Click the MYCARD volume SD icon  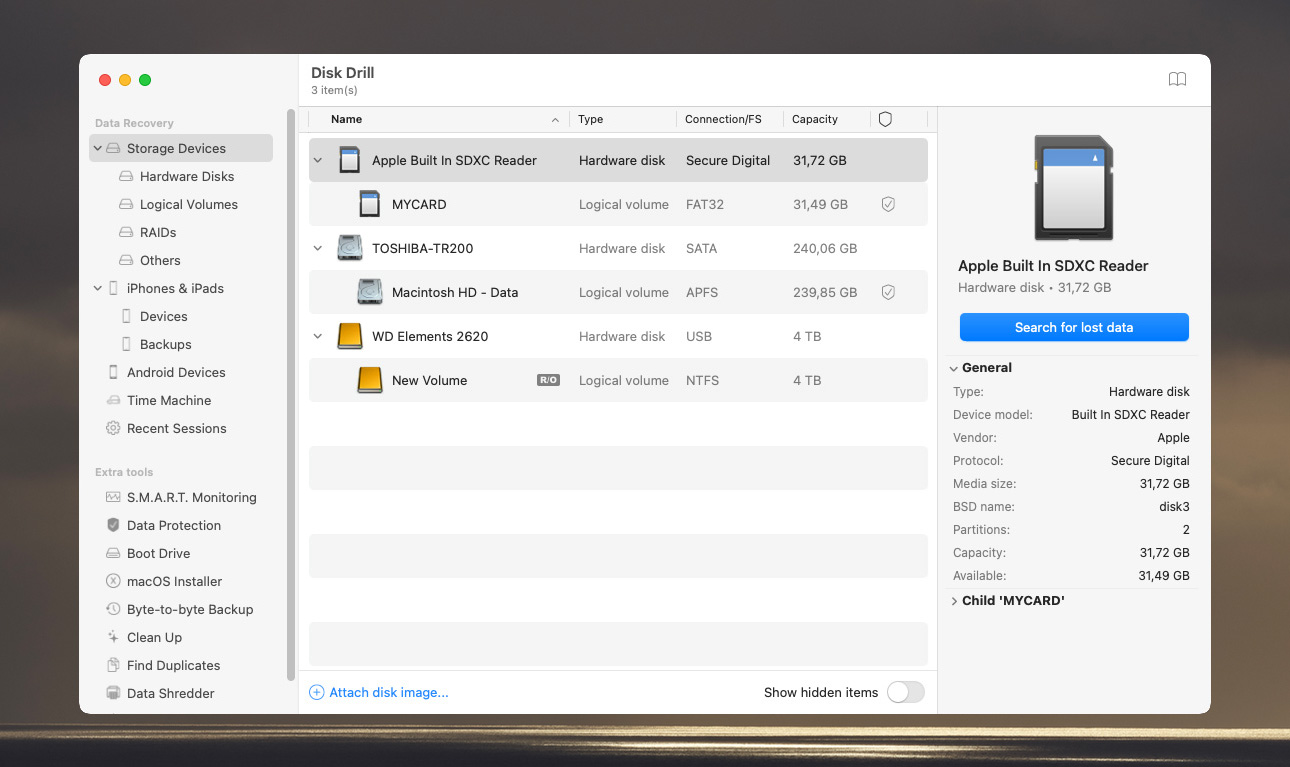pos(369,204)
